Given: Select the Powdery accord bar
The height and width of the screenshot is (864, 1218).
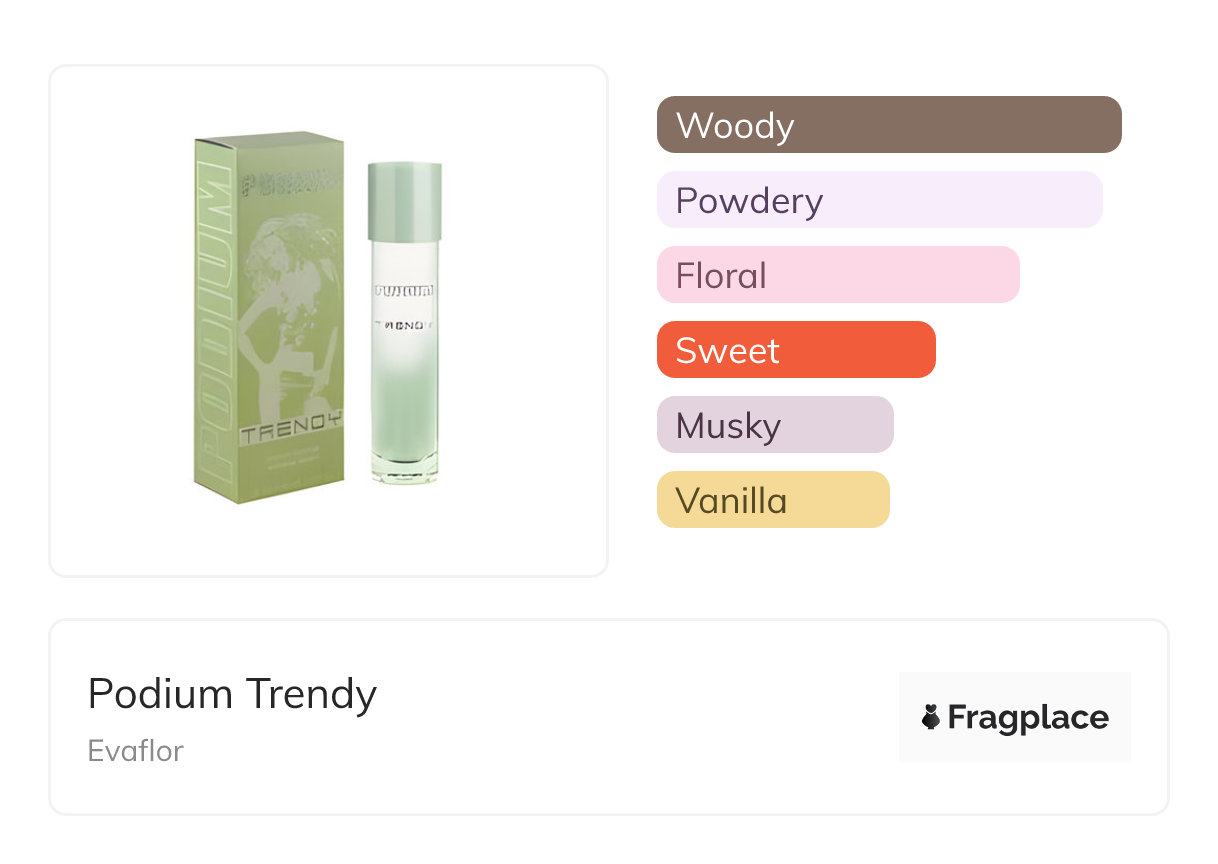Looking at the screenshot, I should click(x=879, y=200).
